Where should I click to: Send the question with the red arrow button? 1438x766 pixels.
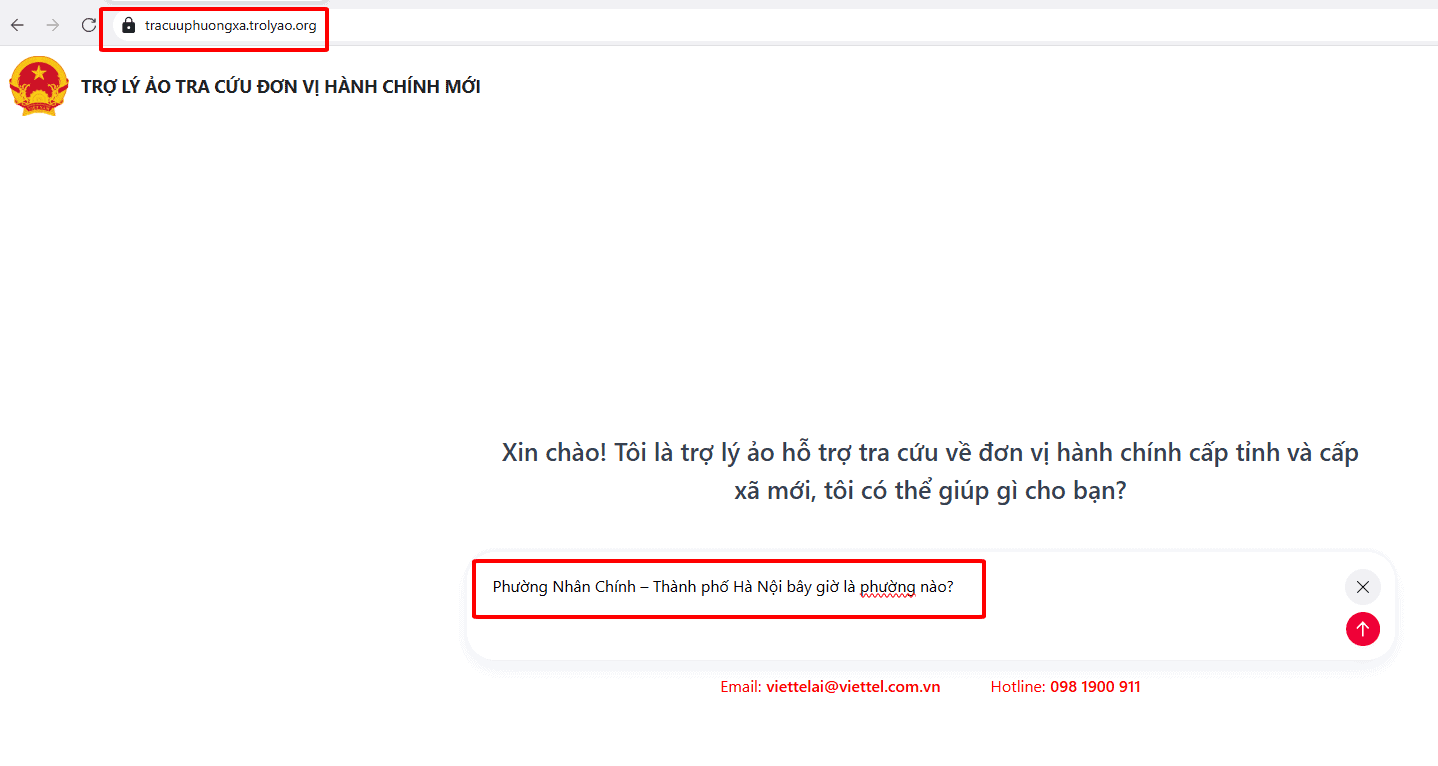click(x=1362, y=629)
